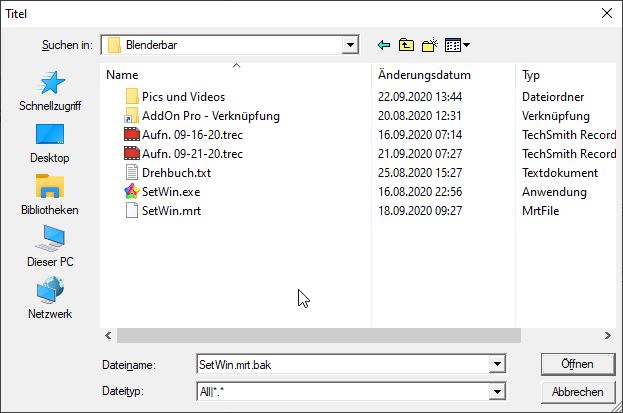Expand the Suchen in folder dropdown
623x413 pixels.
(349, 45)
